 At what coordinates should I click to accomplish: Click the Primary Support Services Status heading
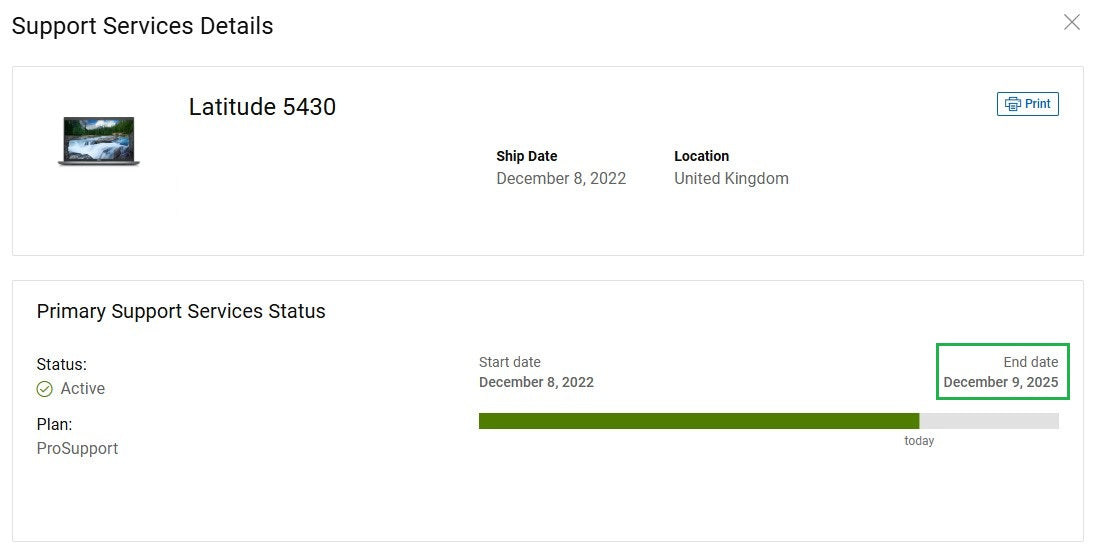181,311
